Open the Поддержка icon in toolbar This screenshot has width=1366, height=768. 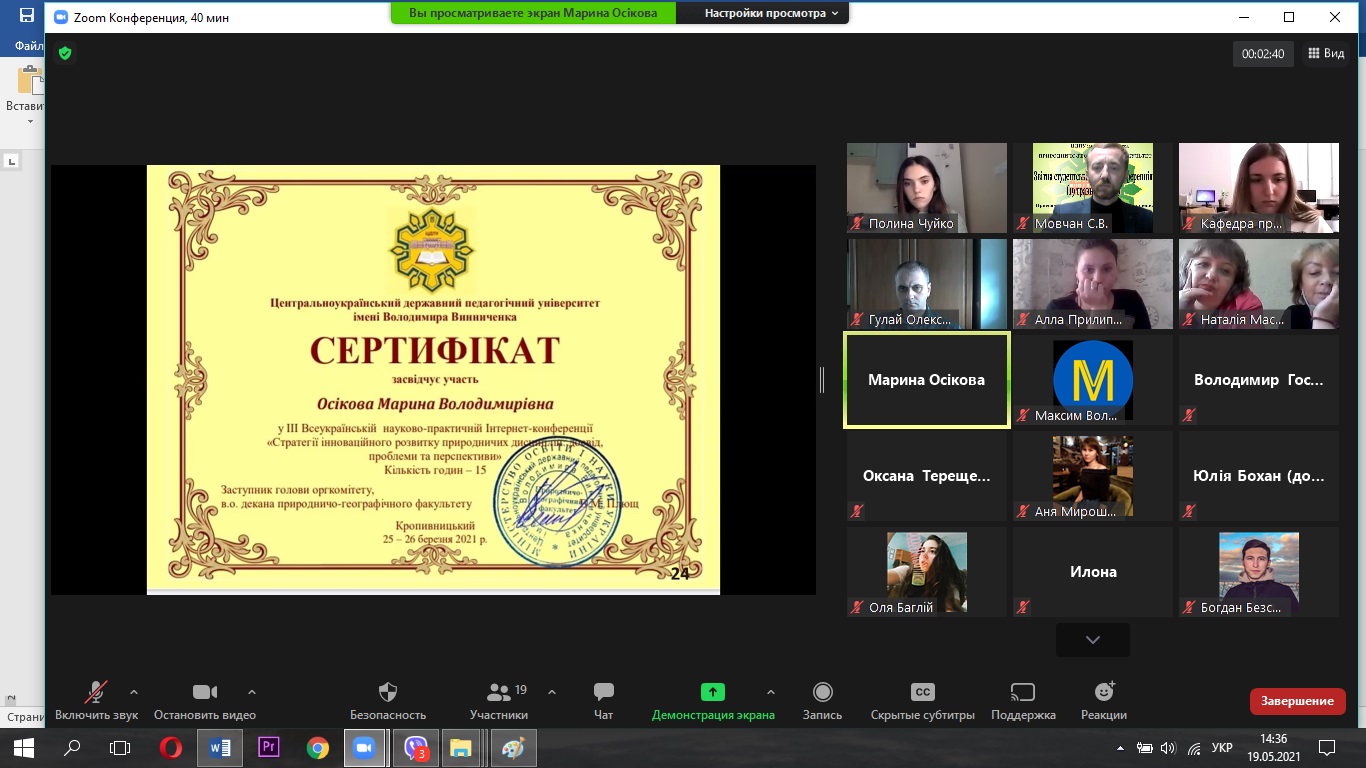pyautogui.click(x=1023, y=693)
